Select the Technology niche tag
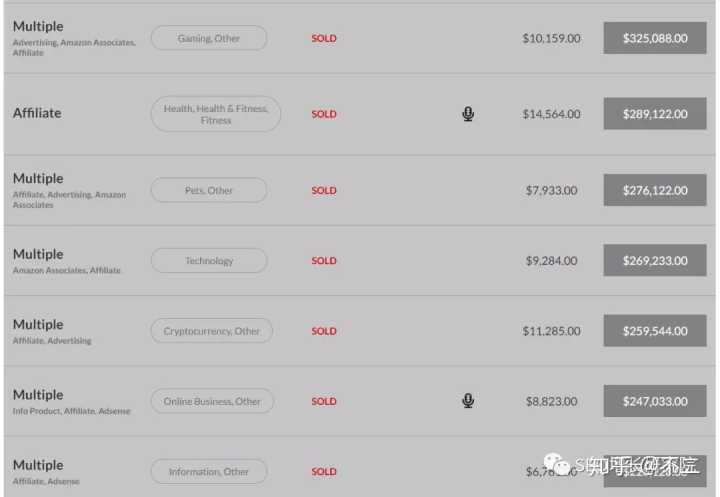Screen dimensions: 720x497 tap(209, 260)
